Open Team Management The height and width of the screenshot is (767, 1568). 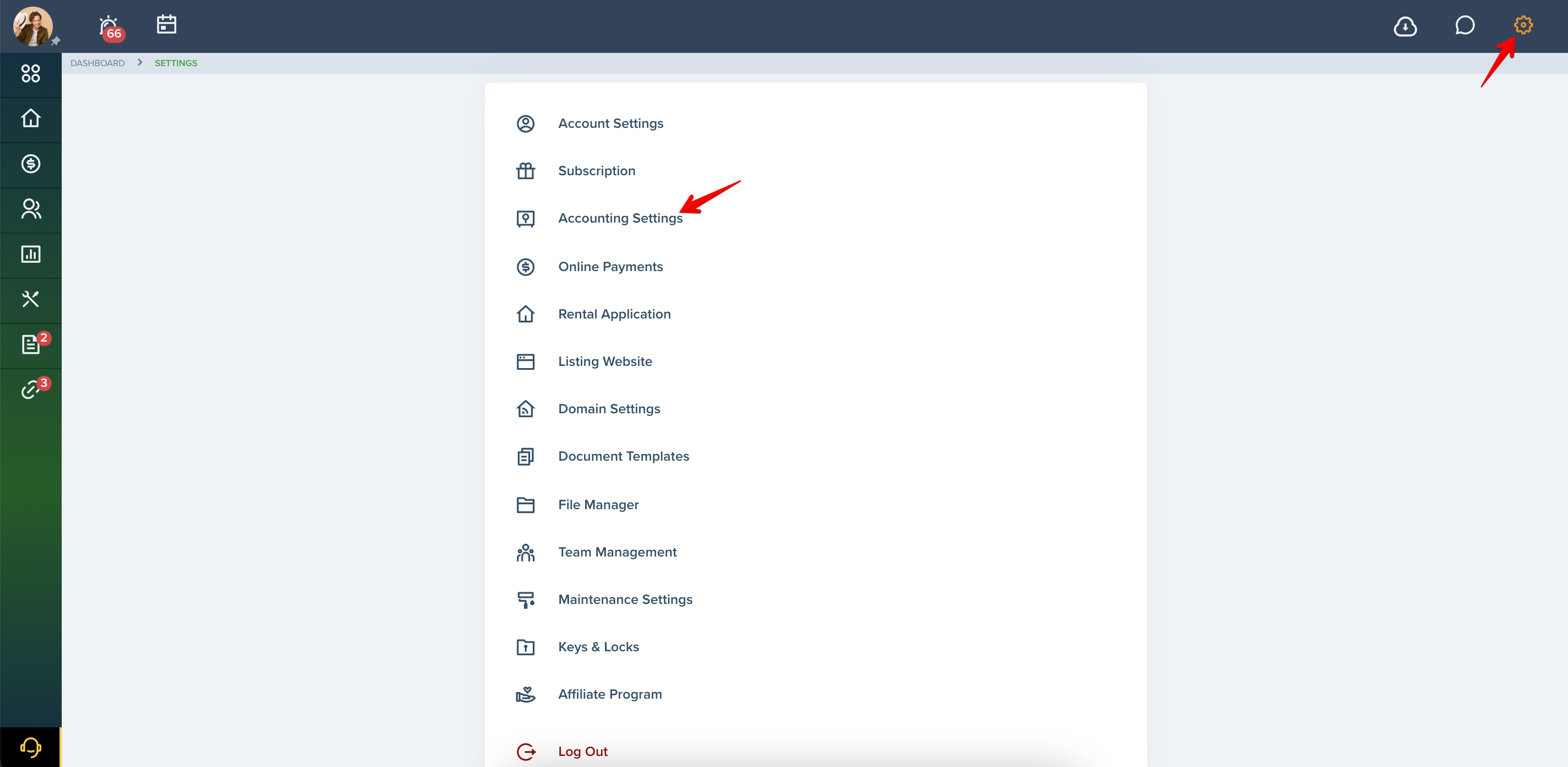click(617, 552)
